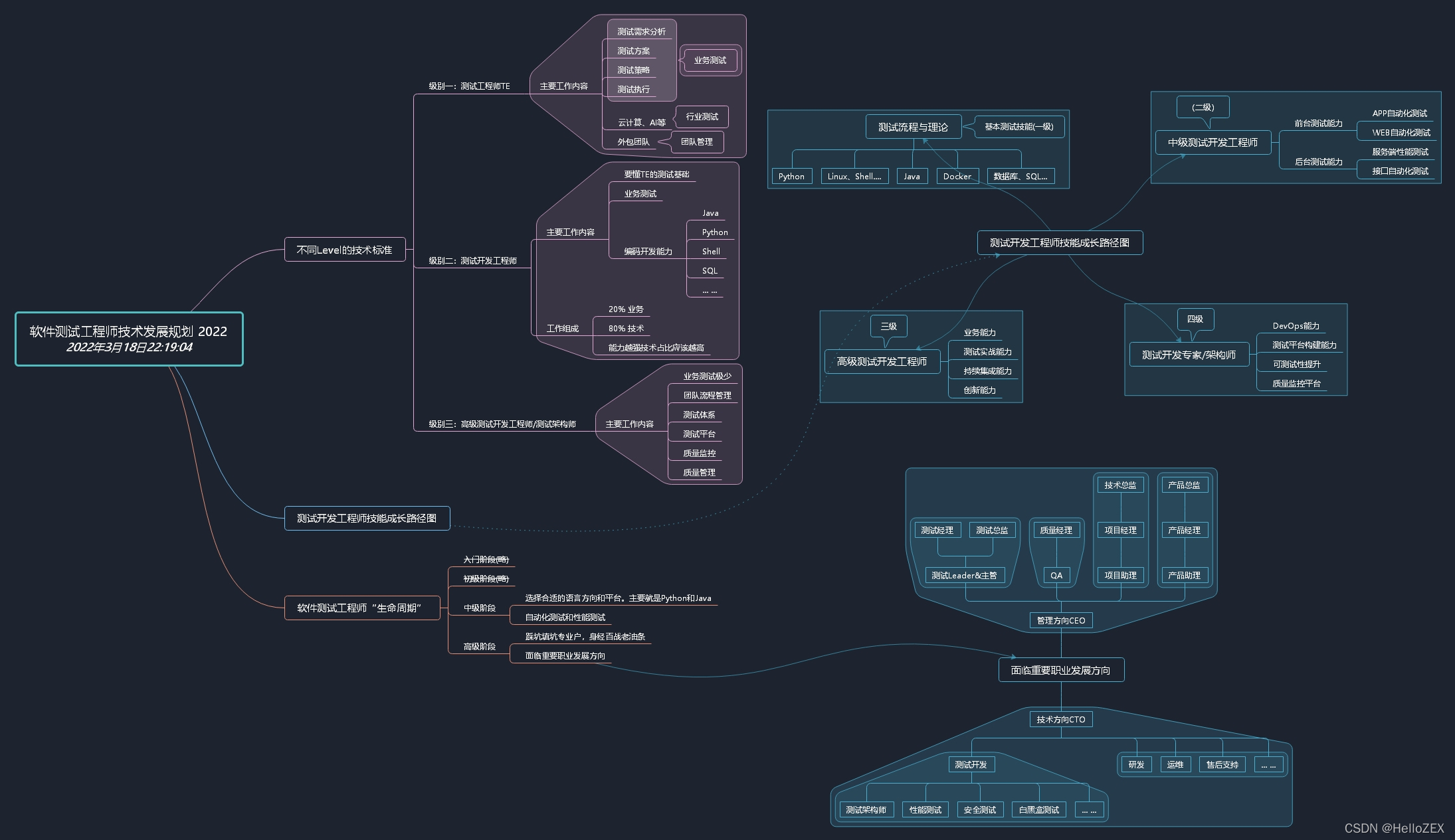Select the 技术方向CTO box
This screenshot has width=1455, height=840.
(1060, 719)
